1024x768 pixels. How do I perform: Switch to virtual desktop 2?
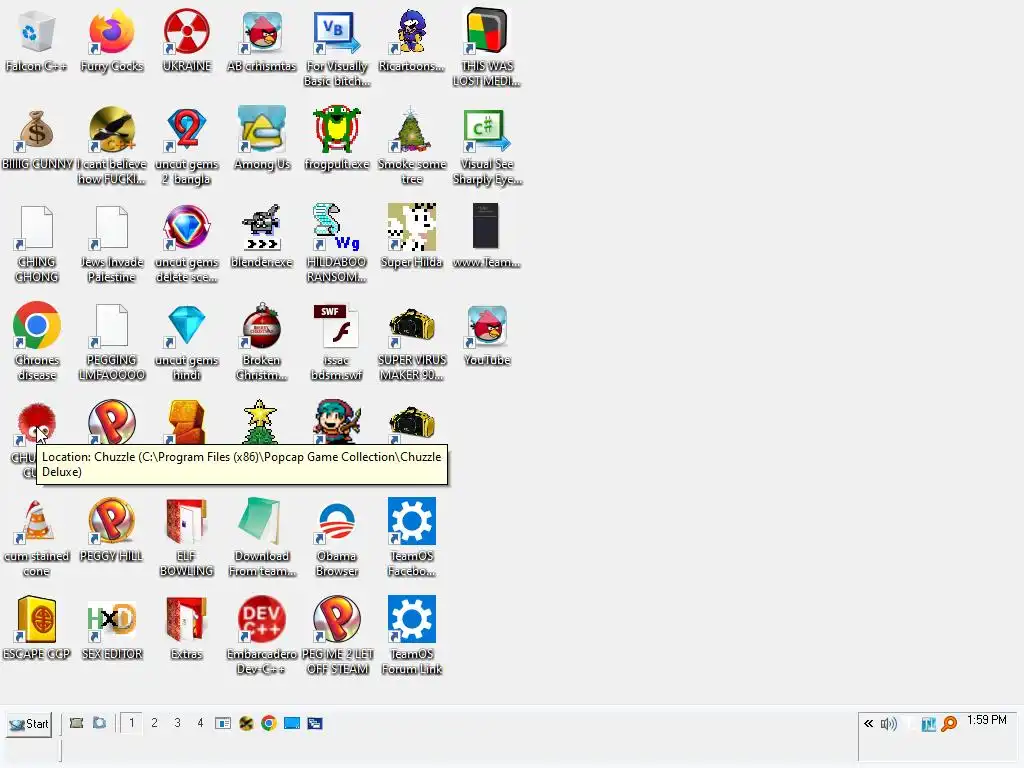coord(154,723)
